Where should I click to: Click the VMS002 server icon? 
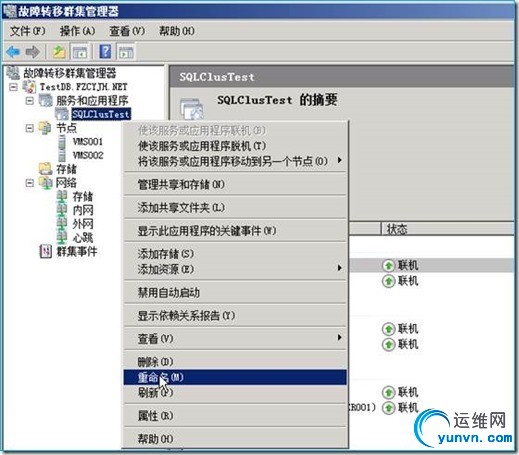(x=62, y=155)
